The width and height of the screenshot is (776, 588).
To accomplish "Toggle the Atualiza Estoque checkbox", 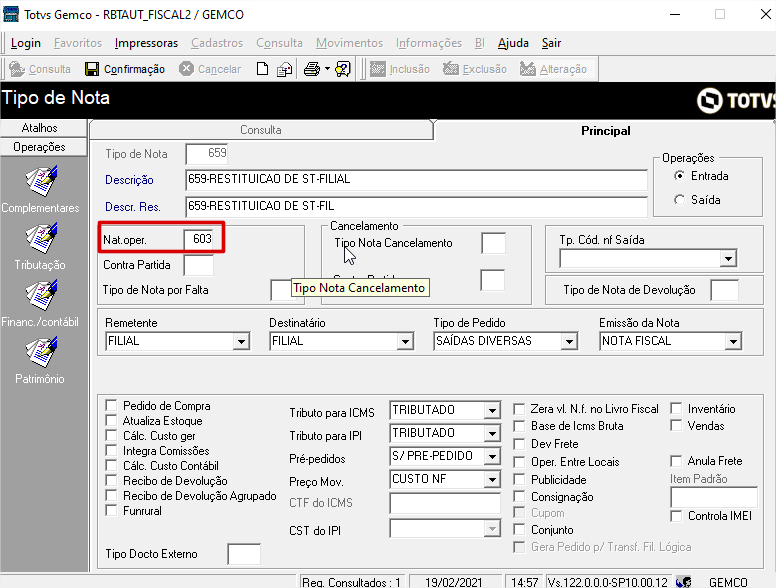I will coord(111,421).
